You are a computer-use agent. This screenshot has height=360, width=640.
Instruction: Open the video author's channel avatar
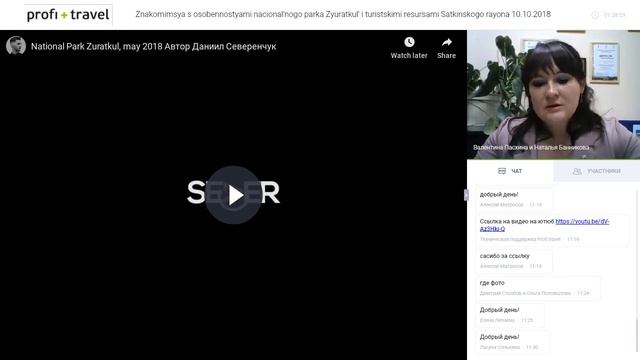coord(16,46)
